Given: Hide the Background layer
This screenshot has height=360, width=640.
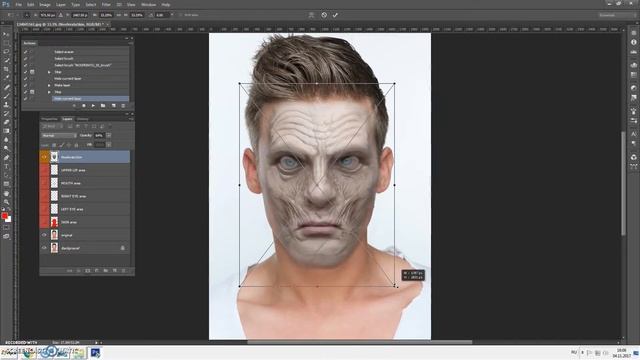Looking at the screenshot, I should point(44,248).
